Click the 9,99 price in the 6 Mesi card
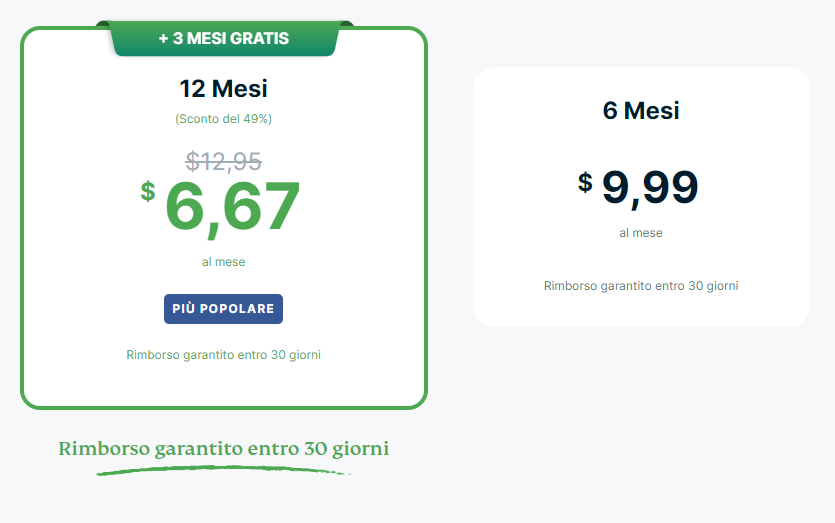The image size is (835, 523). [650, 187]
